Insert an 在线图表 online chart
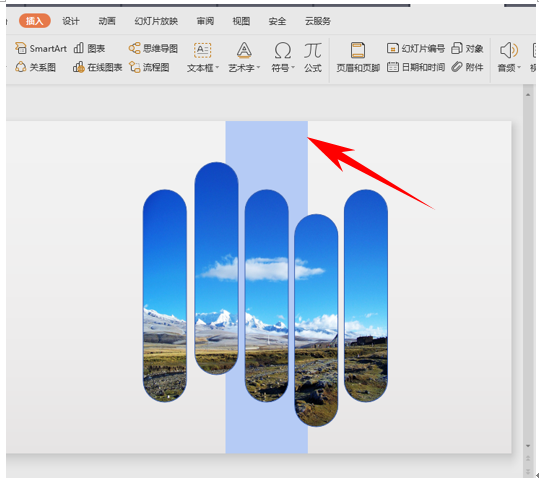 (x=98, y=67)
